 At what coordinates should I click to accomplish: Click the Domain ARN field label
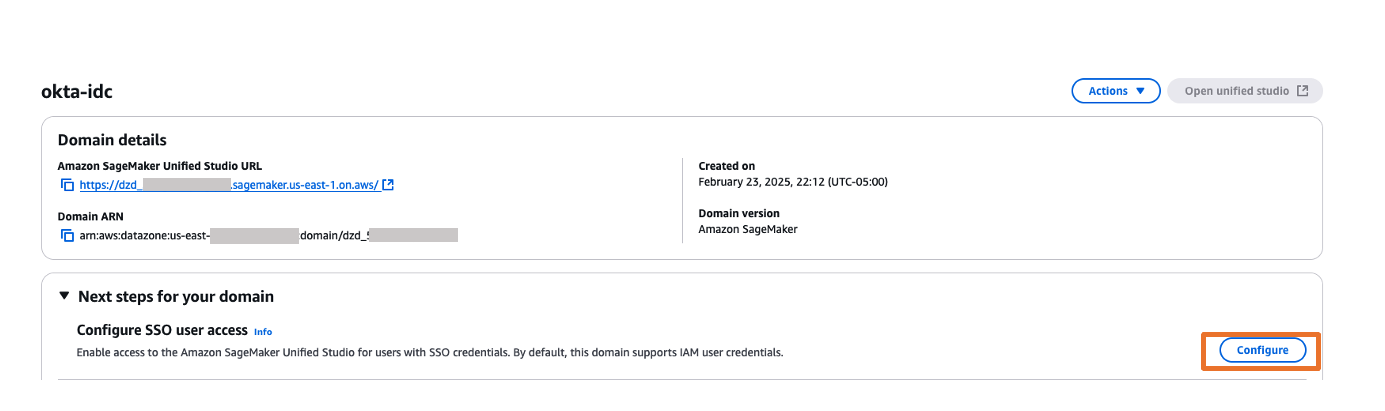(90, 216)
